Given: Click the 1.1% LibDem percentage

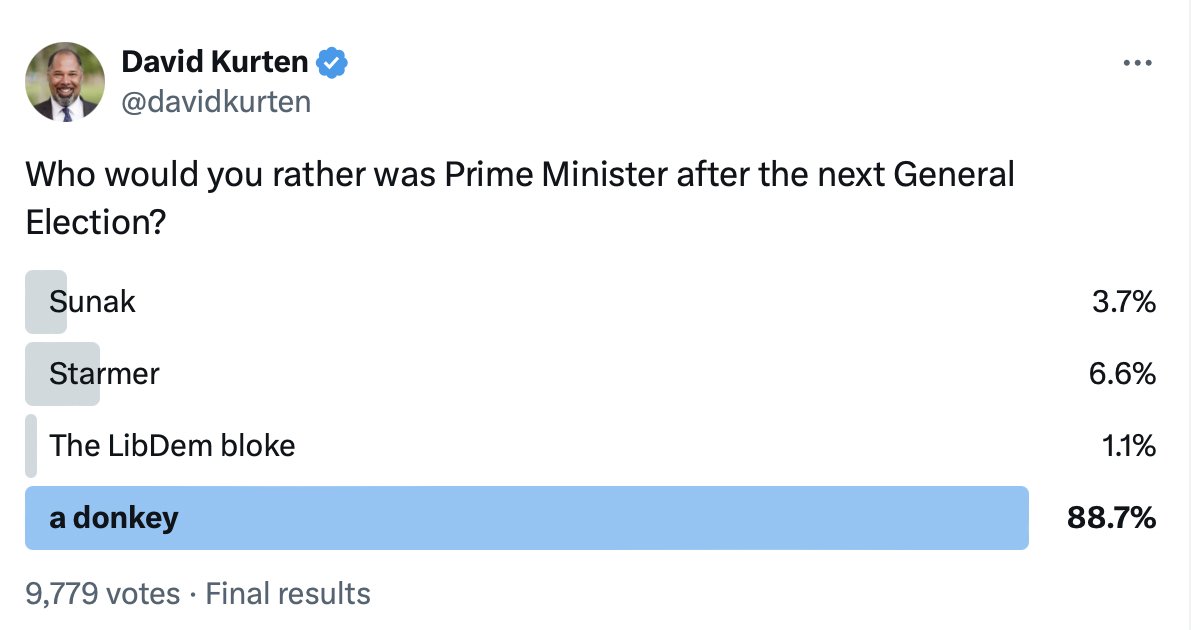Looking at the screenshot, I should point(1126,446).
